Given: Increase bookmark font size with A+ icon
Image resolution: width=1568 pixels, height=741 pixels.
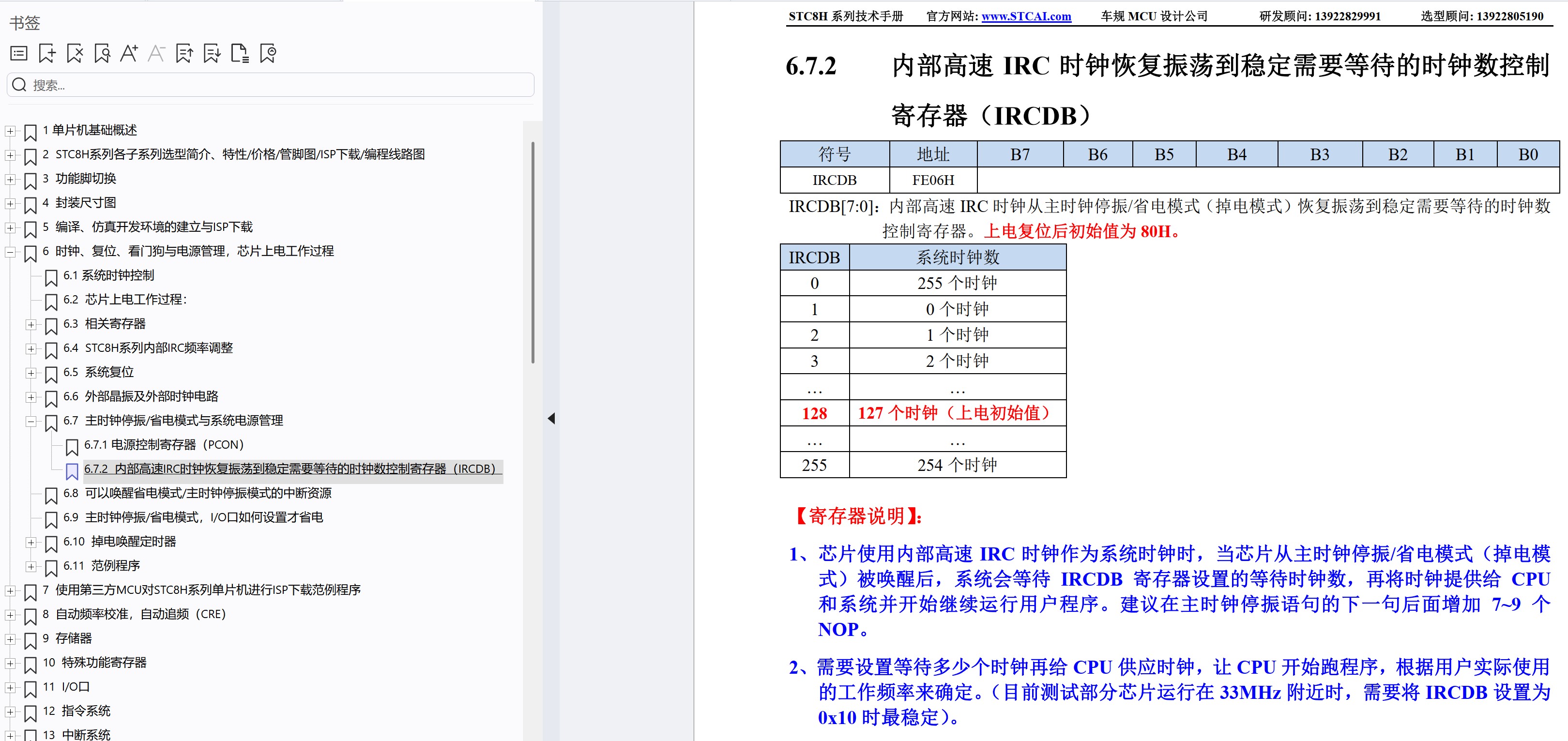Looking at the screenshot, I should 129,54.
